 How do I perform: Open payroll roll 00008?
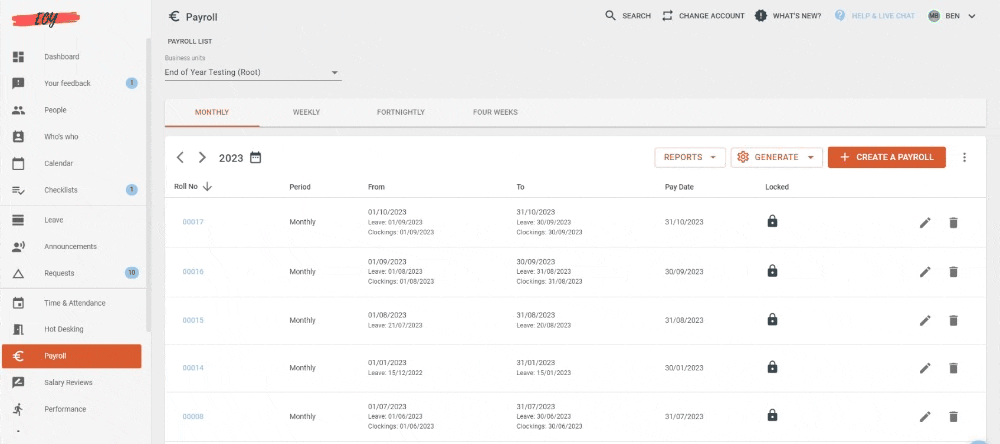coord(193,417)
